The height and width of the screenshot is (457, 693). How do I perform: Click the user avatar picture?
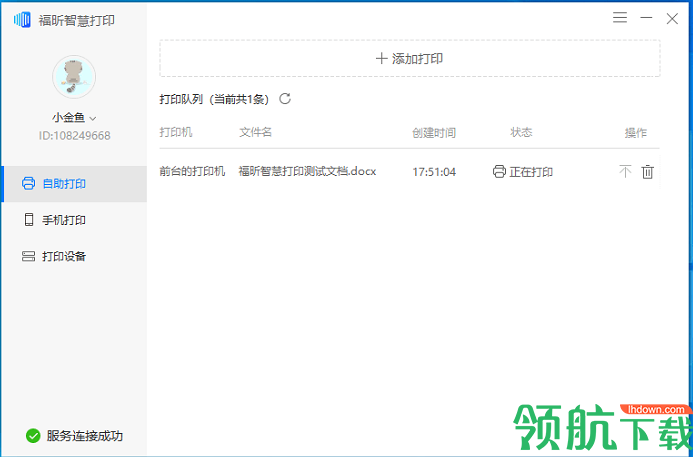coord(74,76)
